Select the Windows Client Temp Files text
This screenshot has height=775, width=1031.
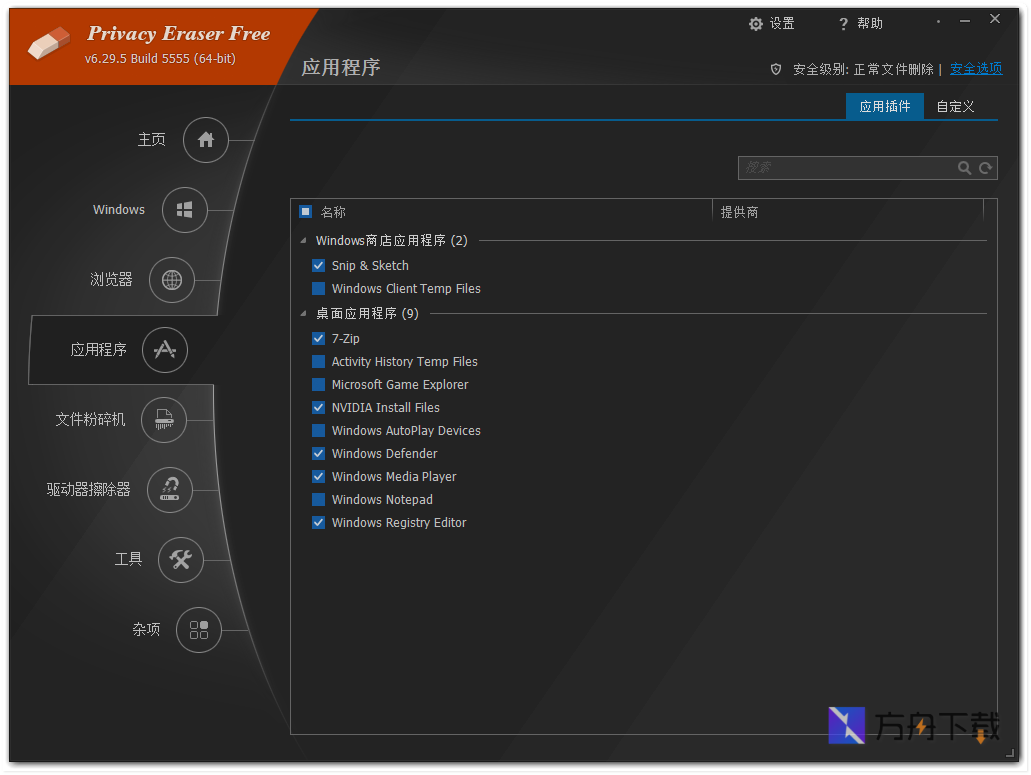tap(406, 289)
